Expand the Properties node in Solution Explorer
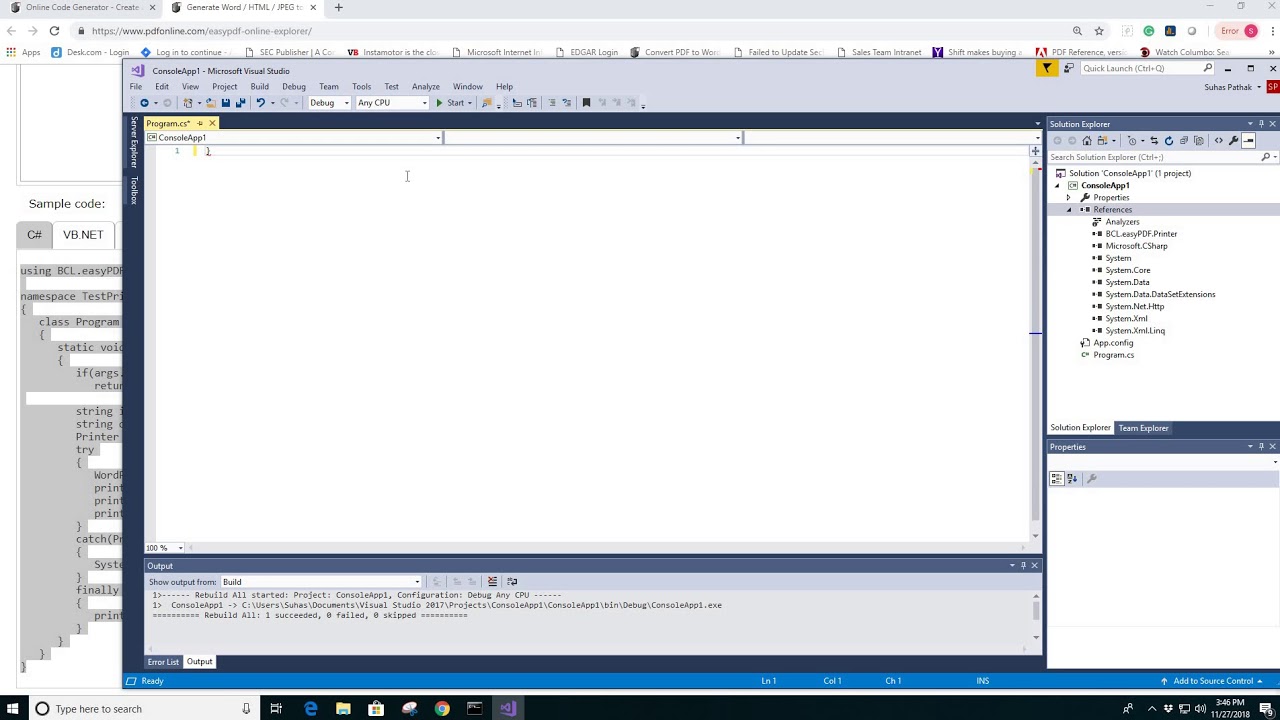The image size is (1280, 720). pos(1068,197)
